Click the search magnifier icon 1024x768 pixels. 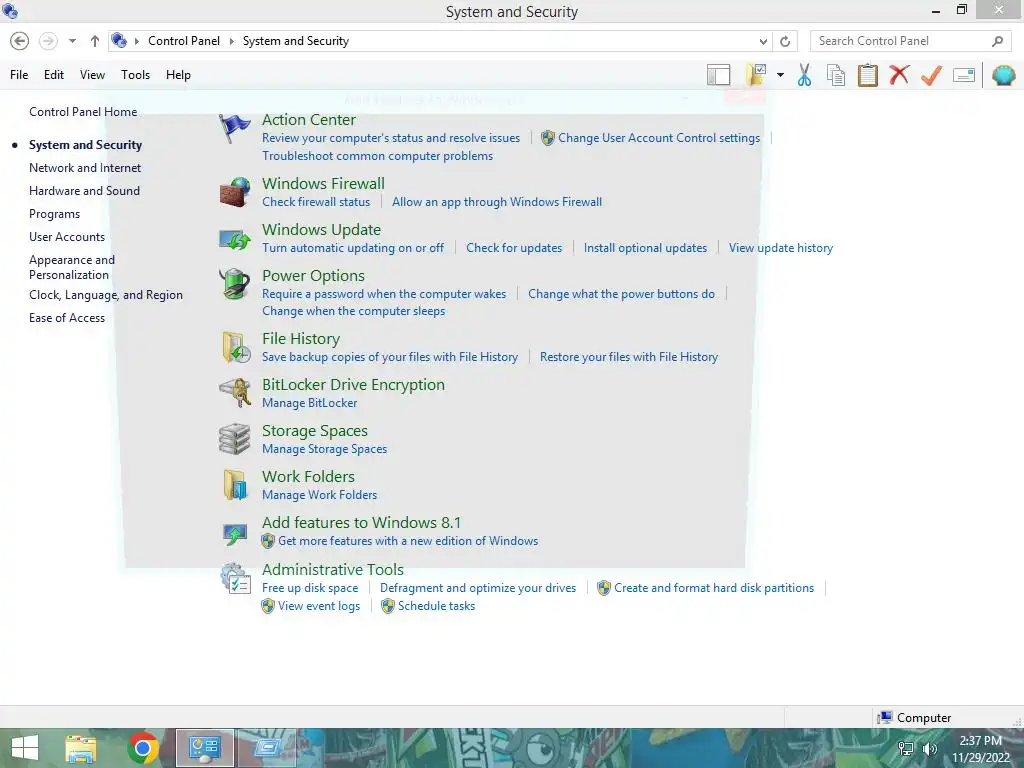(997, 41)
